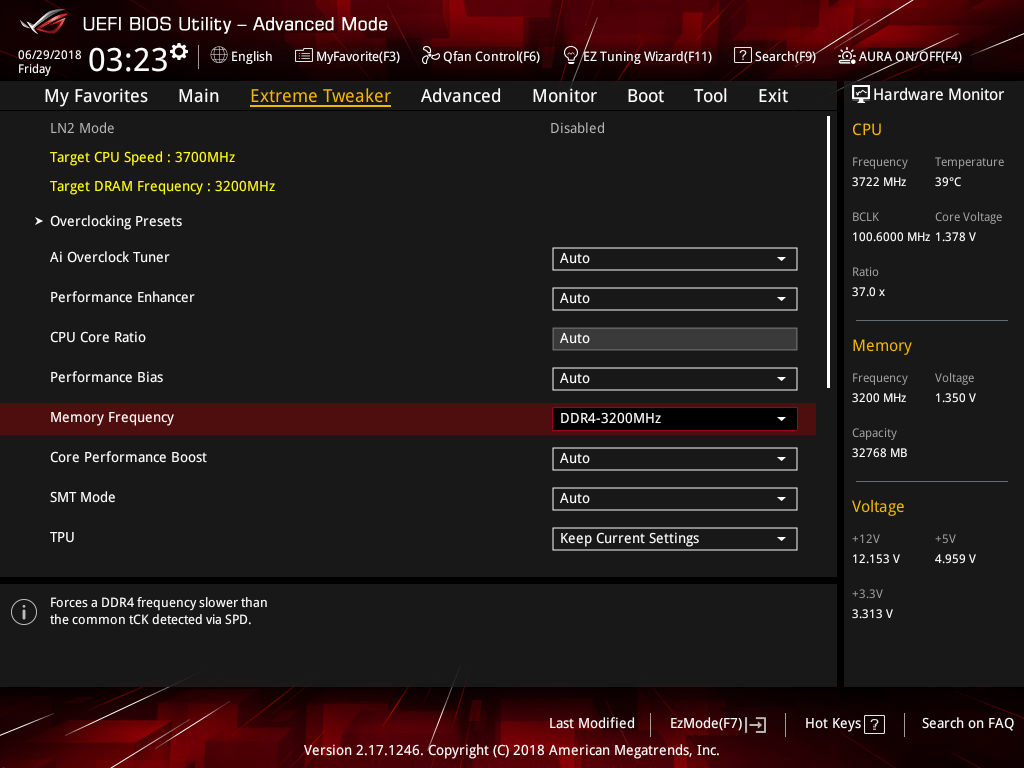This screenshot has width=1024, height=768.
Task: Click the AURA light icon
Action: coord(846,56)
